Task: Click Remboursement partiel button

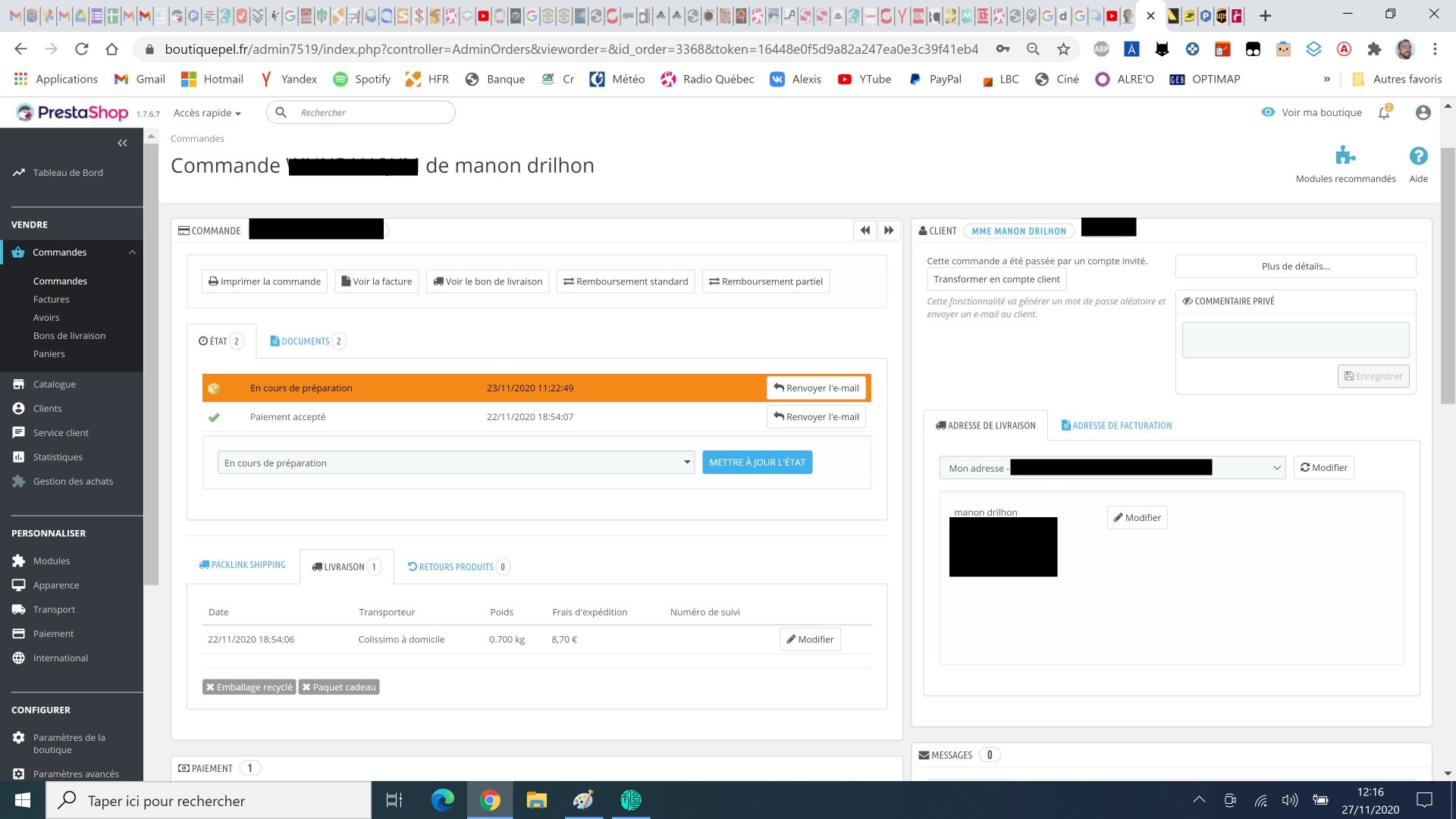Action: tap(766, 281)
